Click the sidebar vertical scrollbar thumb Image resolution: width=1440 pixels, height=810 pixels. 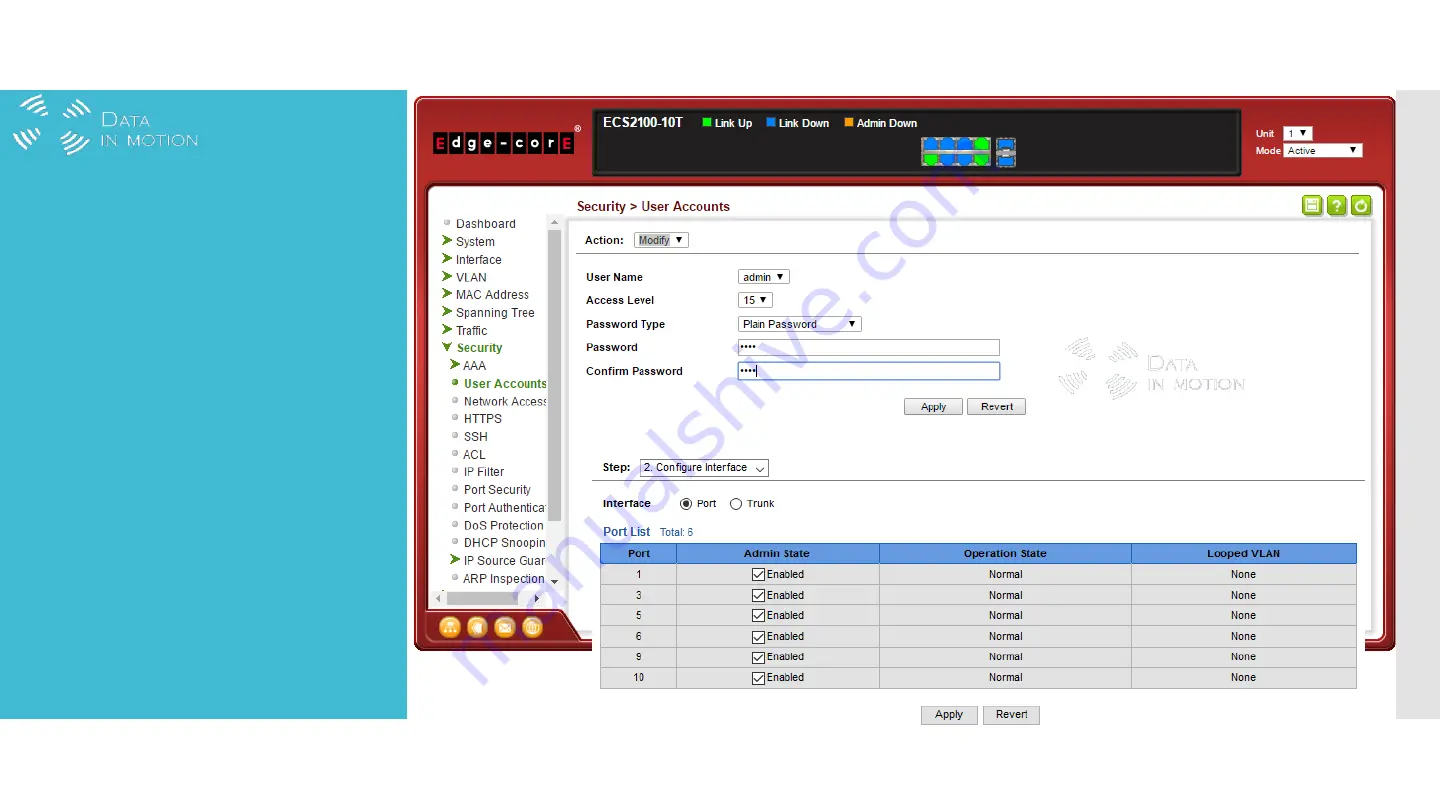tap(555, 375)
